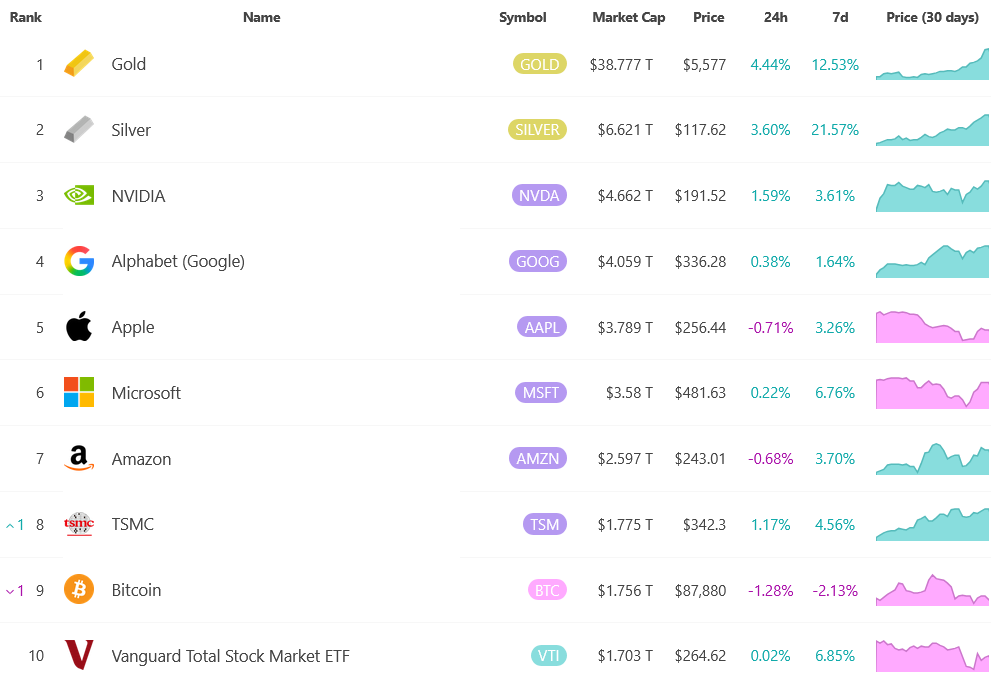This screenshot has width=998, height=684.
Task: Click the Google "G" logo
Action: point(79,261)
